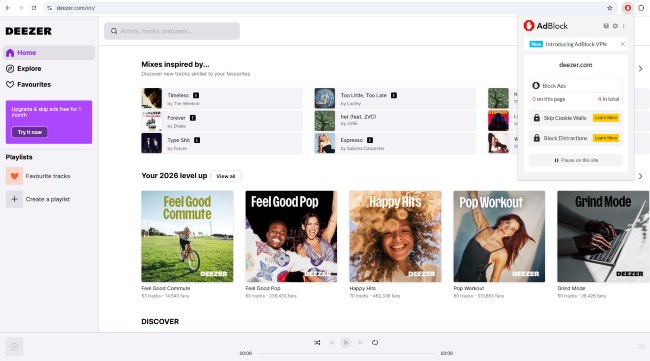
Task: Click the track progress bar
Action: (x=347, y=354)
